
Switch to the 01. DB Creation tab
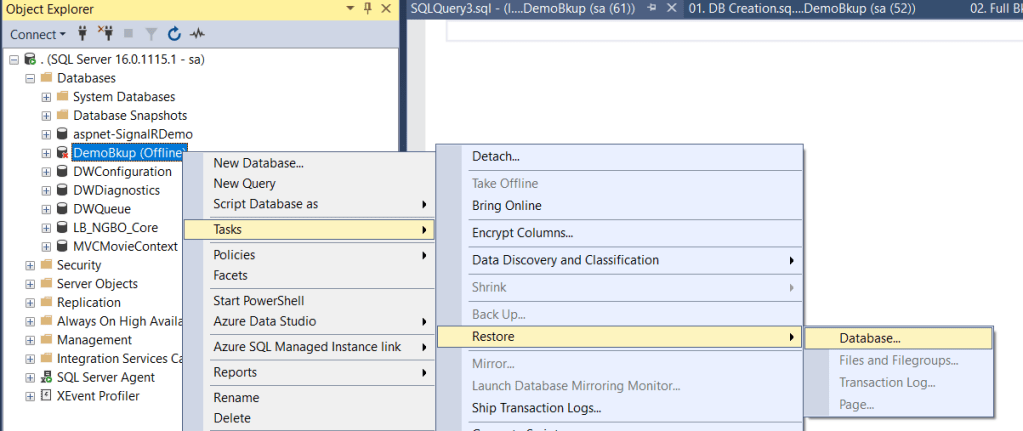(802, 9)
